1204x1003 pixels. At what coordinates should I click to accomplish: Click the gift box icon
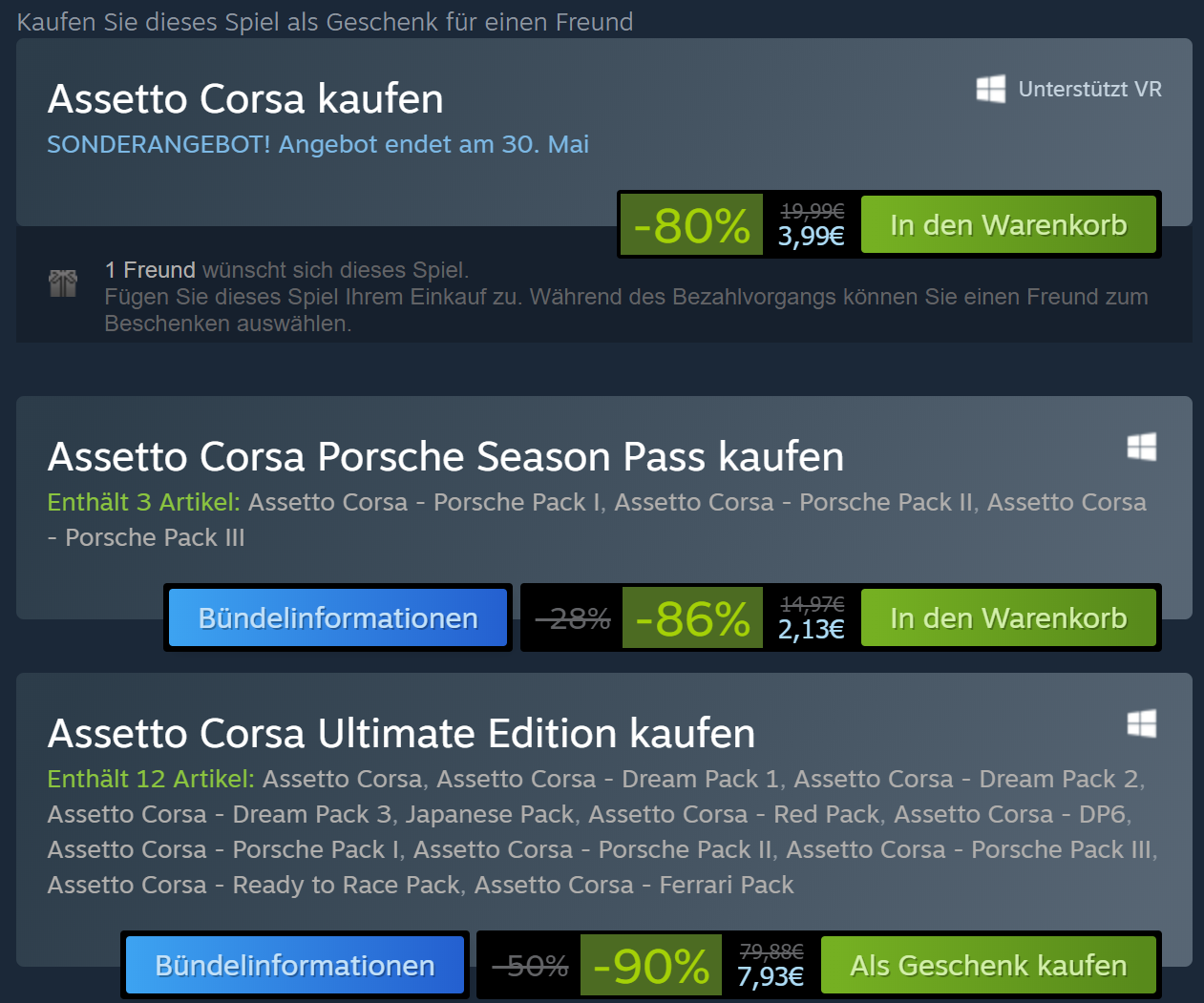[63, 282]
